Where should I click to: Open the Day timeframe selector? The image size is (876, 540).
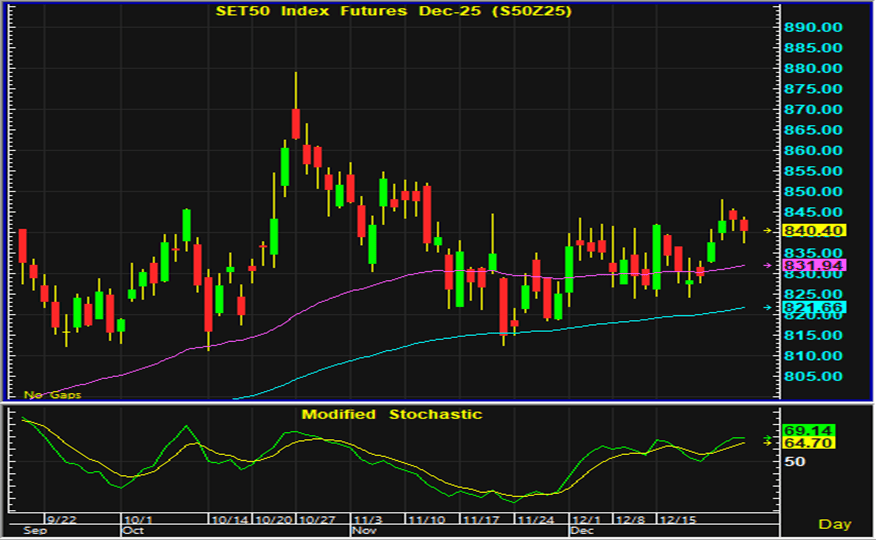tap(835, 523)
